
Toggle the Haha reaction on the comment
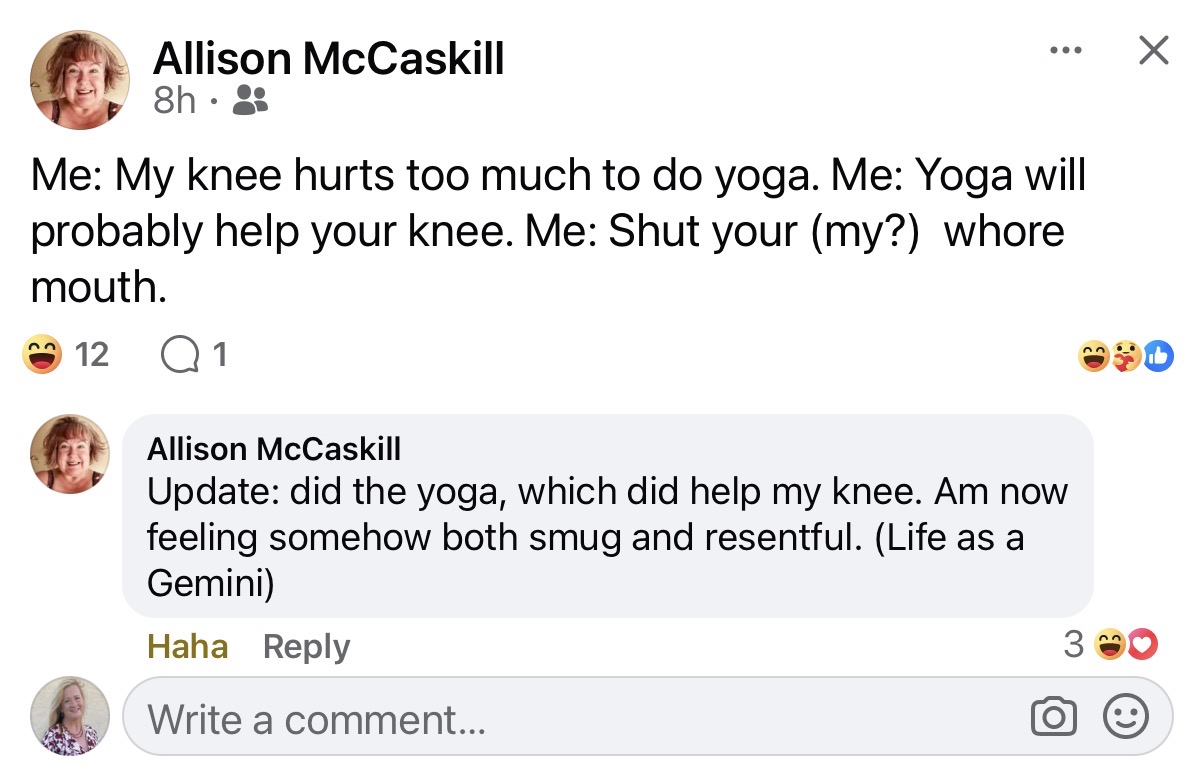click(188, 646)
